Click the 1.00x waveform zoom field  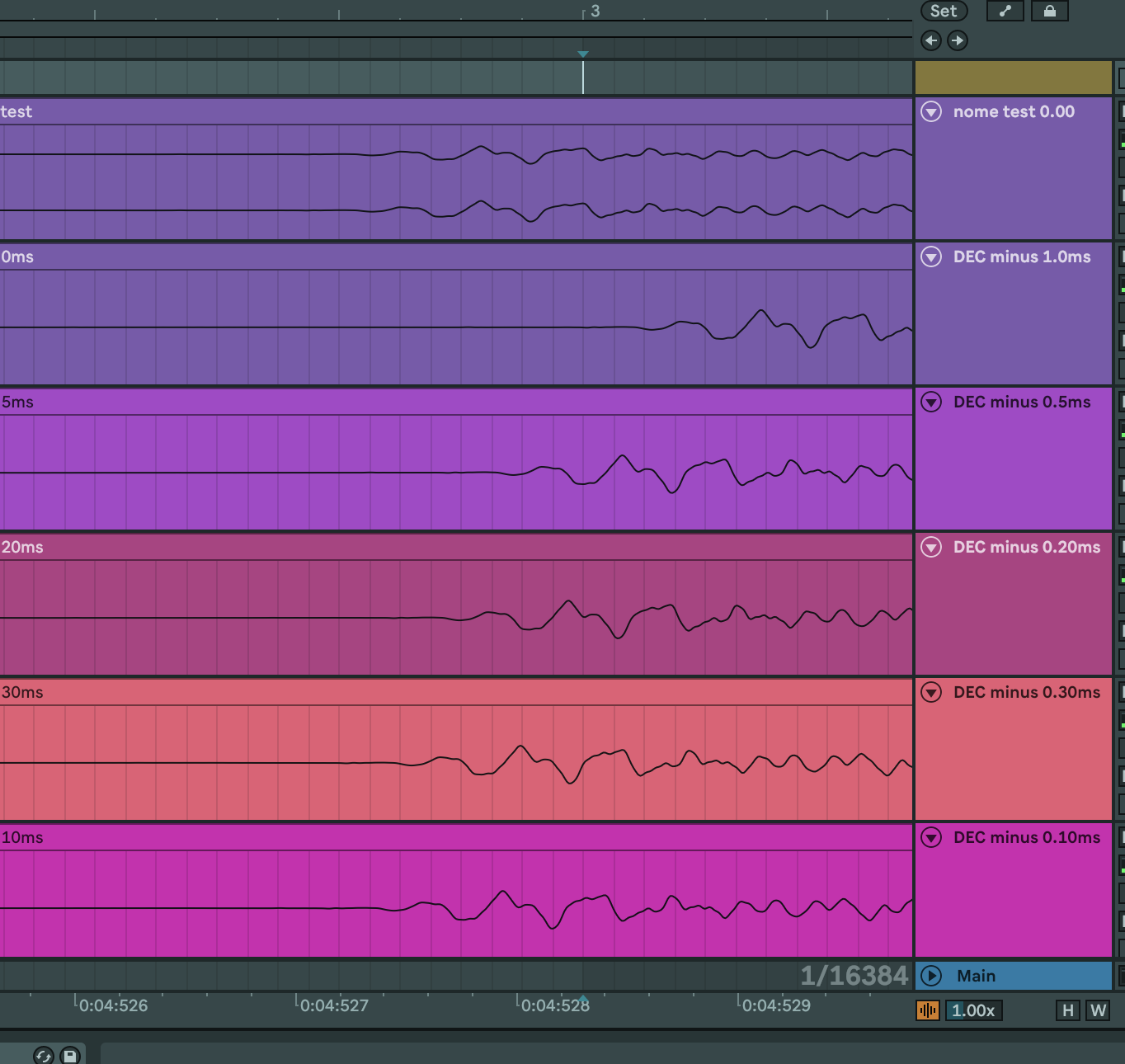[974, 1010]
